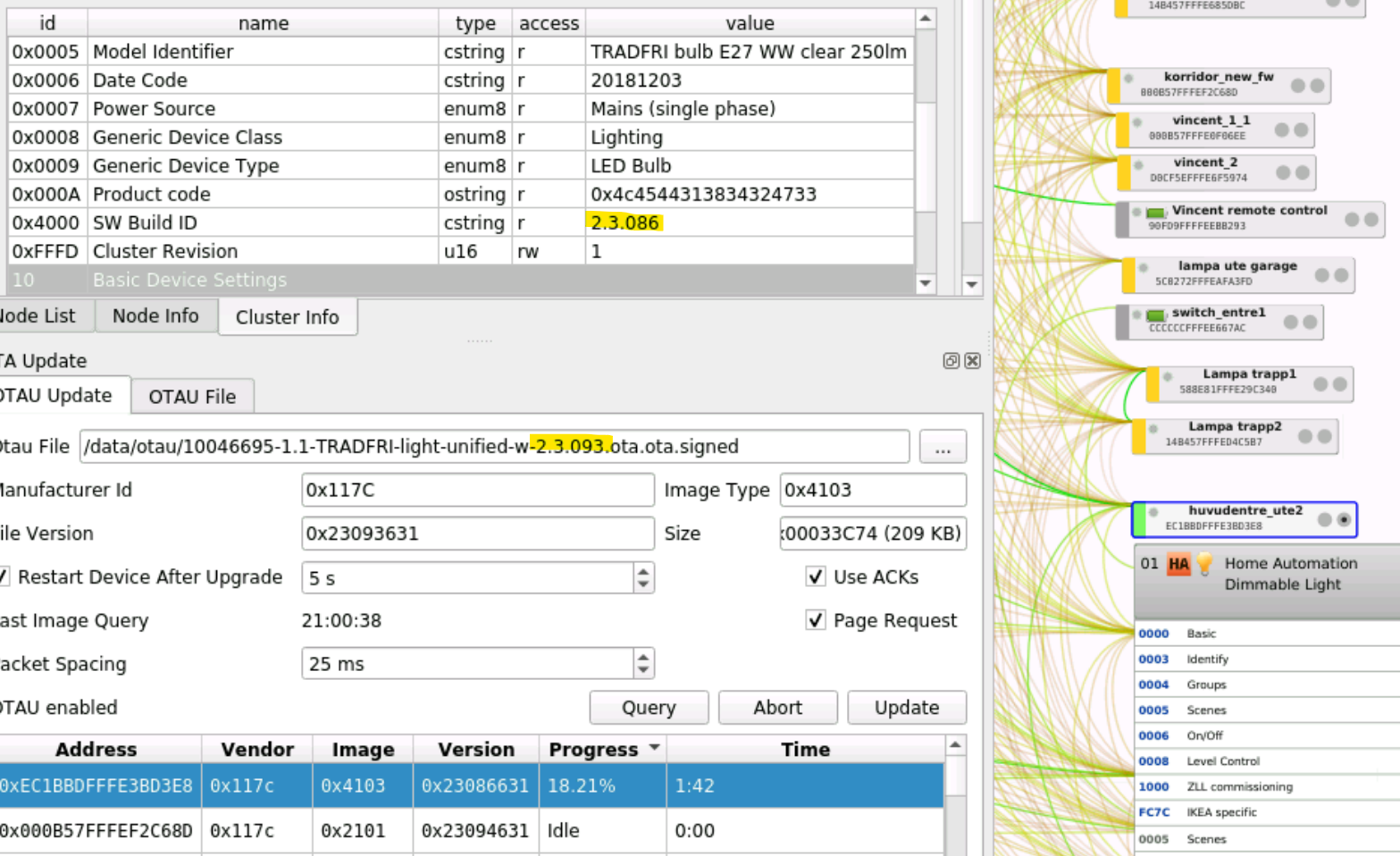Click the battery icon on switch_entre1 node
1400x856 pixels.
coord(1156,316)
